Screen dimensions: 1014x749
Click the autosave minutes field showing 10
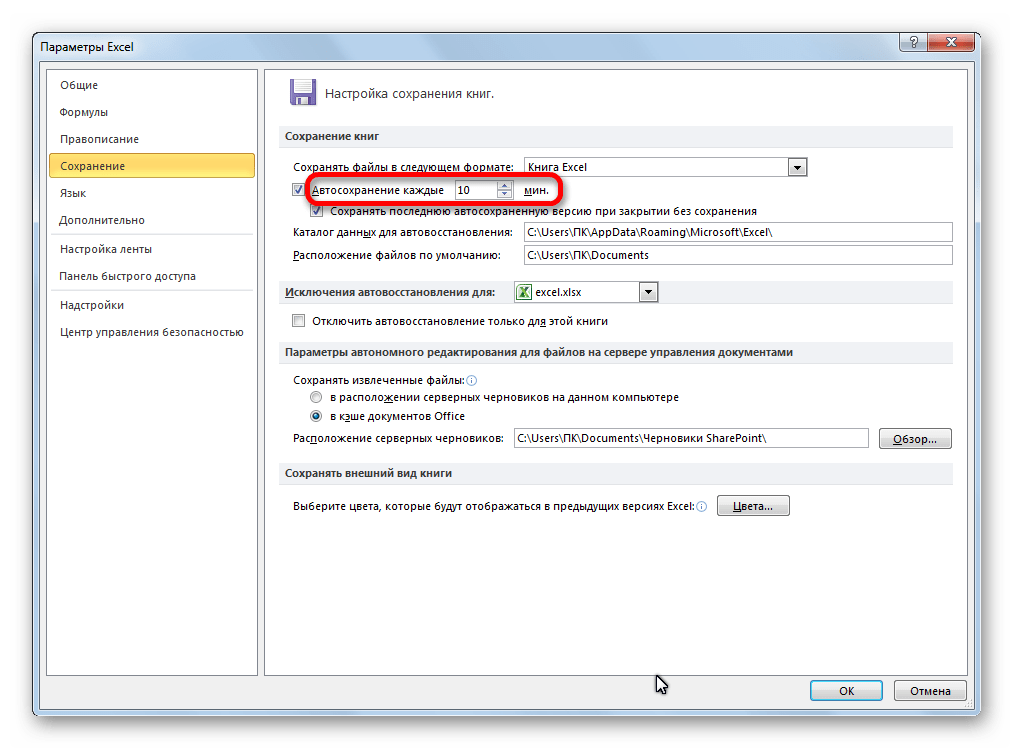pos(476,190)
